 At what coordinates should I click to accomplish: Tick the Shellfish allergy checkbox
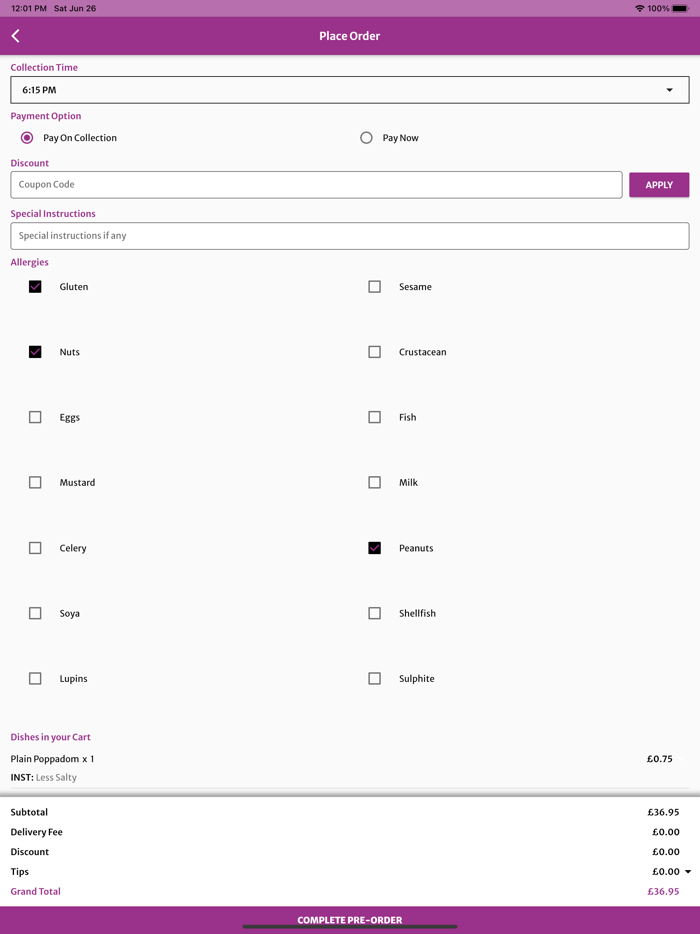tap(375, 613)
